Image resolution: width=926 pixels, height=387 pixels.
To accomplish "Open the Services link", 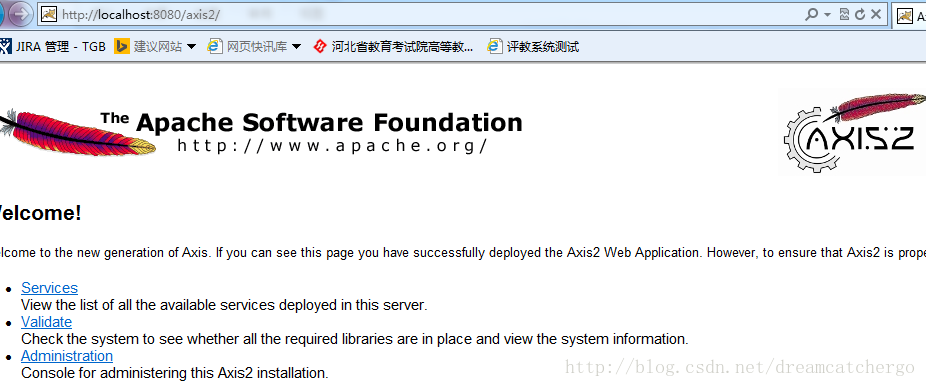I will coord(50,288).
